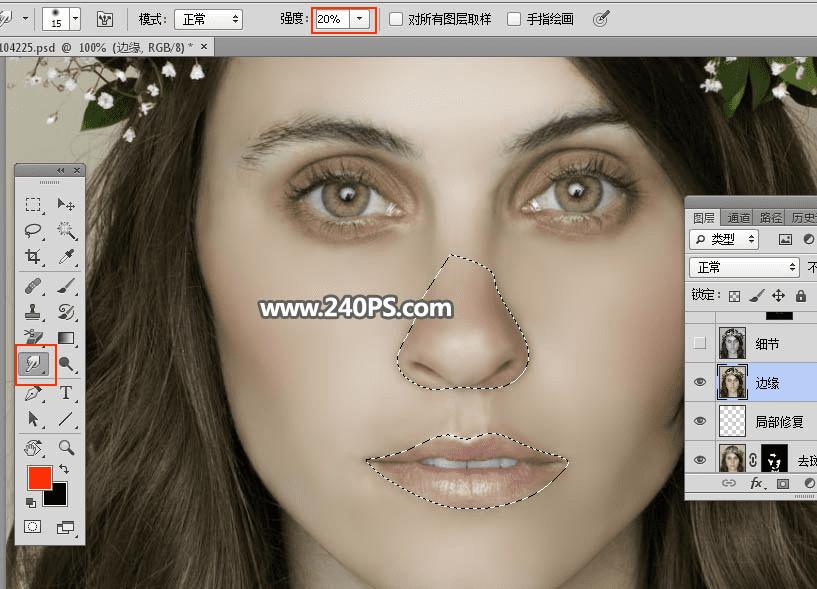Select the Crop tool
The height and width of the screenshot is (589, 817).
coord(33,256)
